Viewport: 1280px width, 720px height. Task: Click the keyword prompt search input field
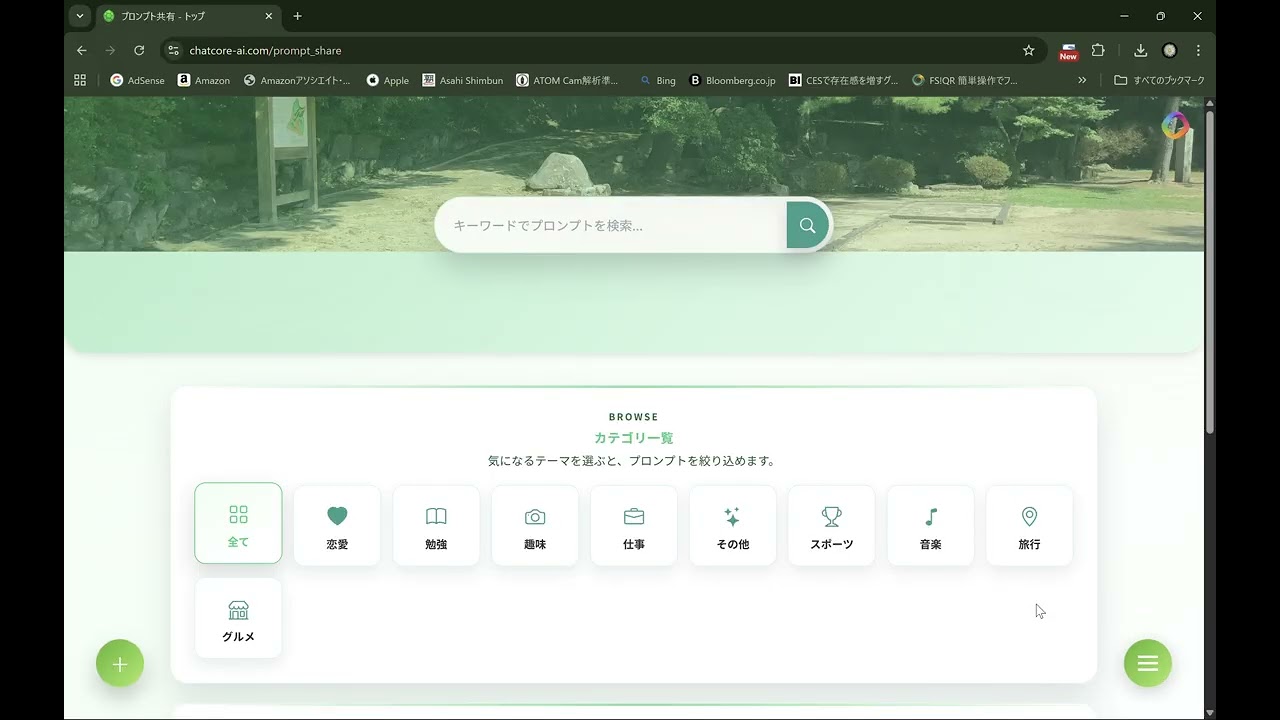tap(600, 224)
